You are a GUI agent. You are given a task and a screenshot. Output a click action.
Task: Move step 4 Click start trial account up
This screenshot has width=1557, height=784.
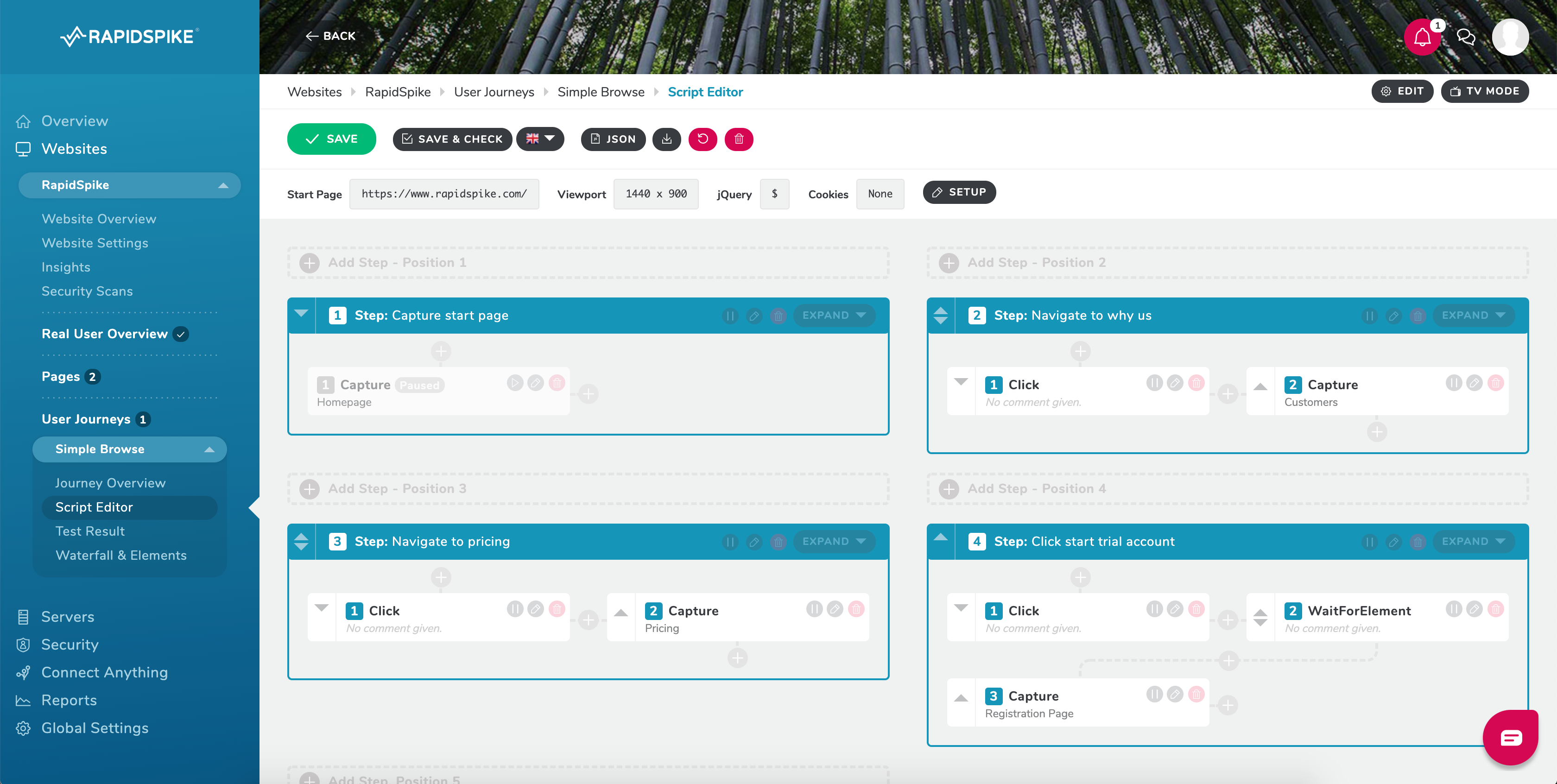[x=941, y=537]
